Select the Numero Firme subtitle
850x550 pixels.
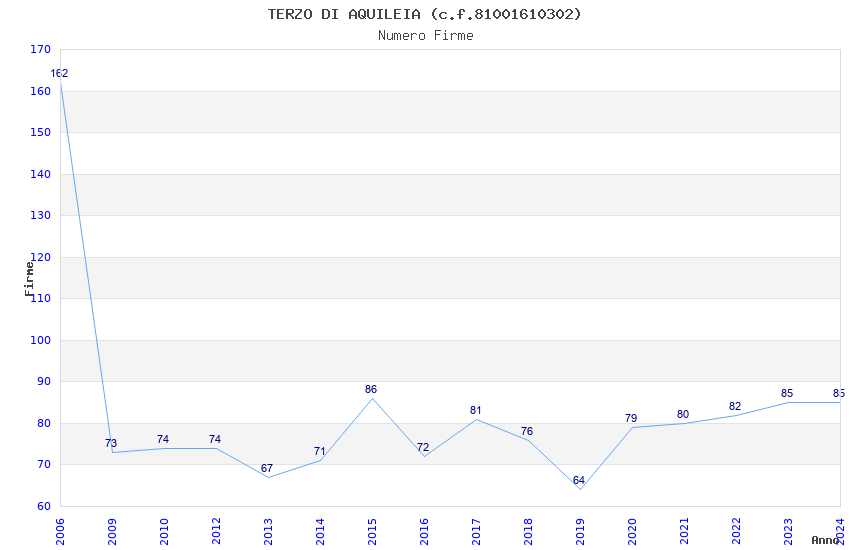pyautogui.click(x=426, y=36)
